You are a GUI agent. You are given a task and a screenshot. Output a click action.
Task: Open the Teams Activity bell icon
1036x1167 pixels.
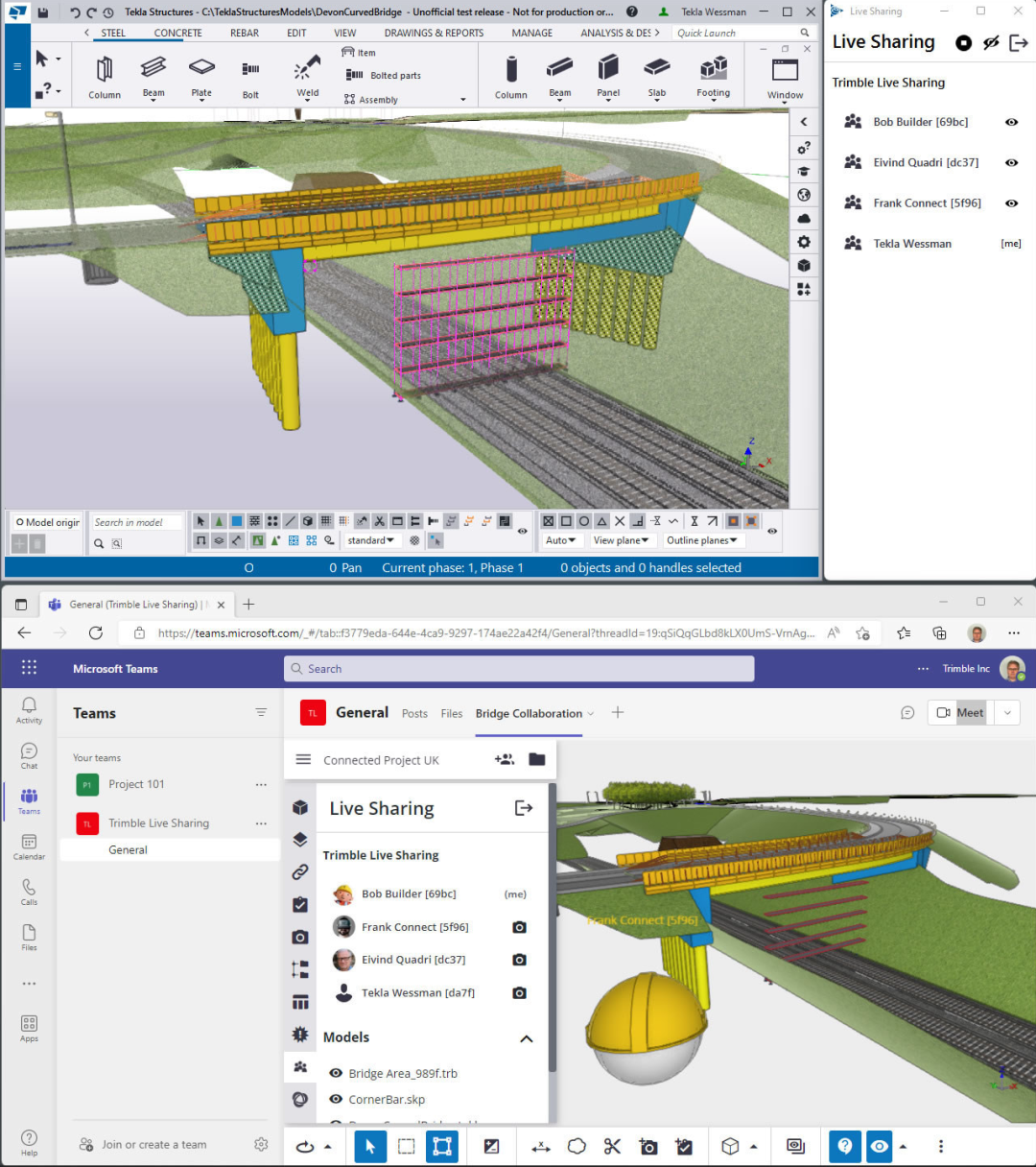coord(29,710)
